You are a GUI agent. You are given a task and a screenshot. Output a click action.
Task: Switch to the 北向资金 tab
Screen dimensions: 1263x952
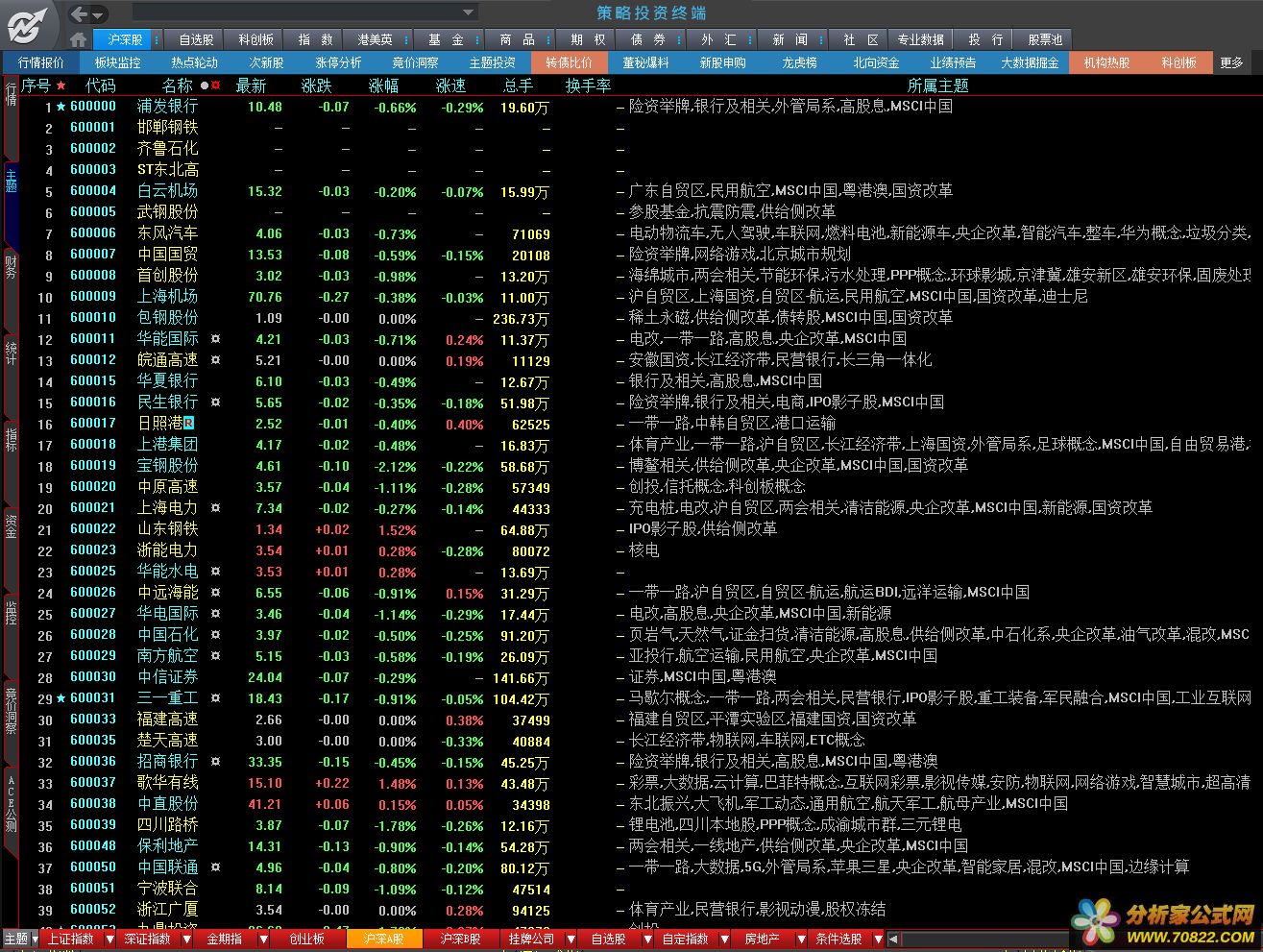point(876,62)
